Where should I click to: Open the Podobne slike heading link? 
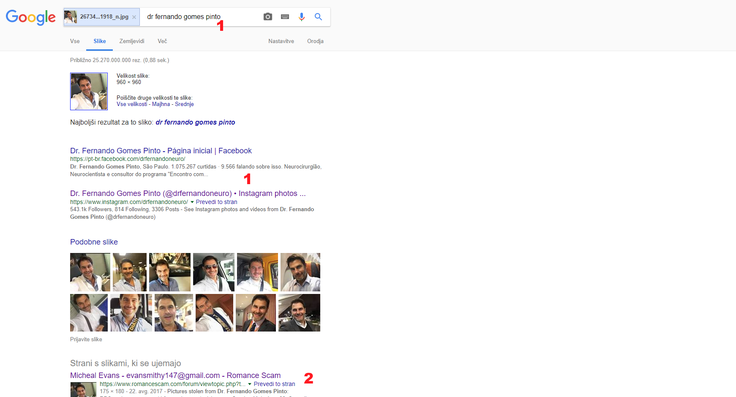click(x=94, y=242)
